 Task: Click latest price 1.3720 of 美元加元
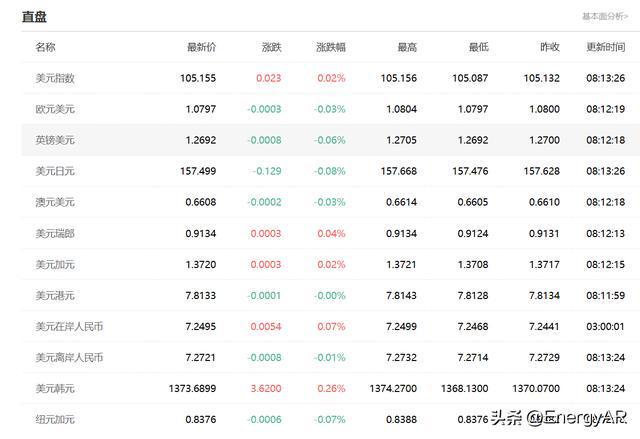(x=201, y=264)
